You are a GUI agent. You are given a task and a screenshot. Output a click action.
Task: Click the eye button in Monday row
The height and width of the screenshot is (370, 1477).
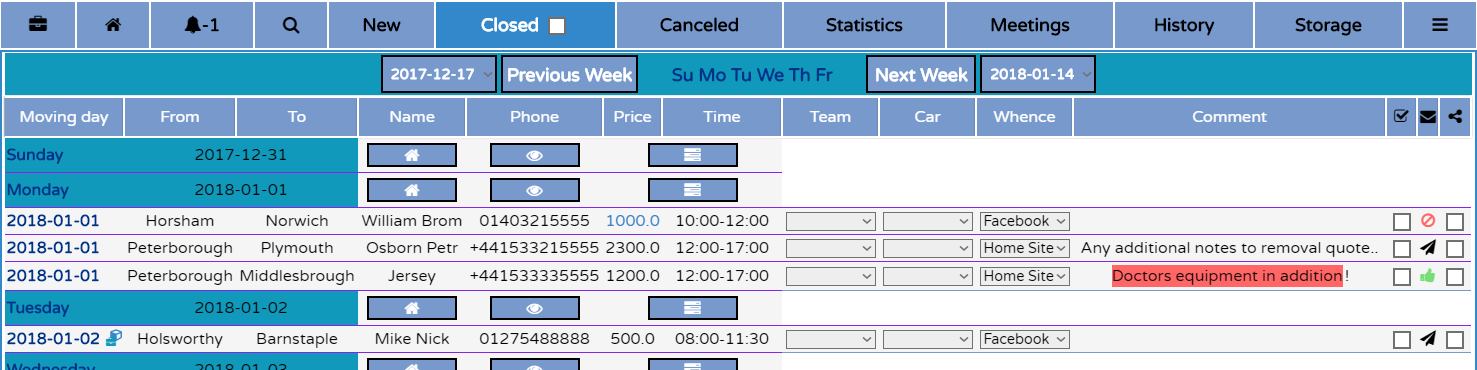pyautogui.click(x=534, y=190)
